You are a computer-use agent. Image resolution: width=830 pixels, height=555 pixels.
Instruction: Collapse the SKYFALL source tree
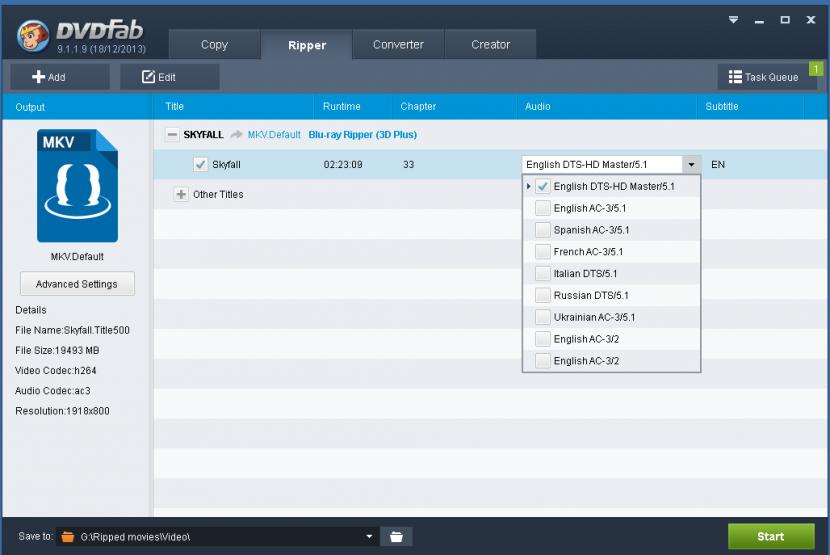point(171,134)
